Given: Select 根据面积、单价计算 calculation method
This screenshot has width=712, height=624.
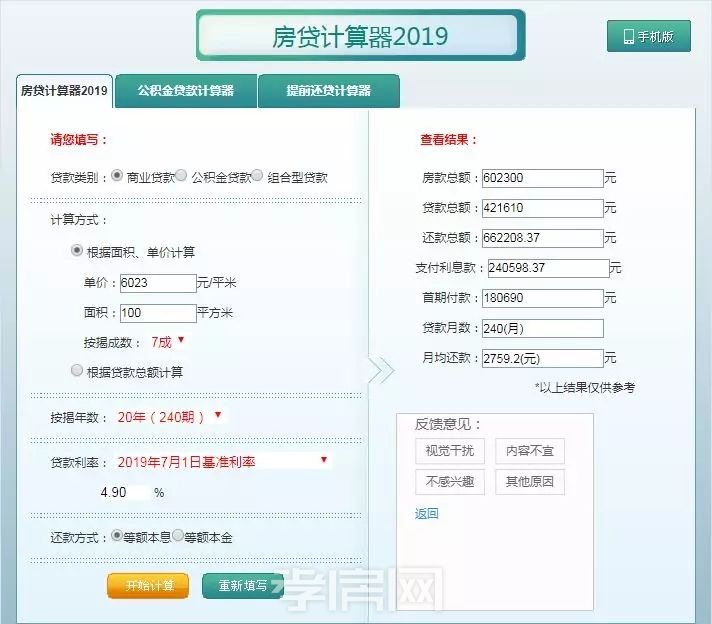Looking at the screenshot, I should coord(77,251).
